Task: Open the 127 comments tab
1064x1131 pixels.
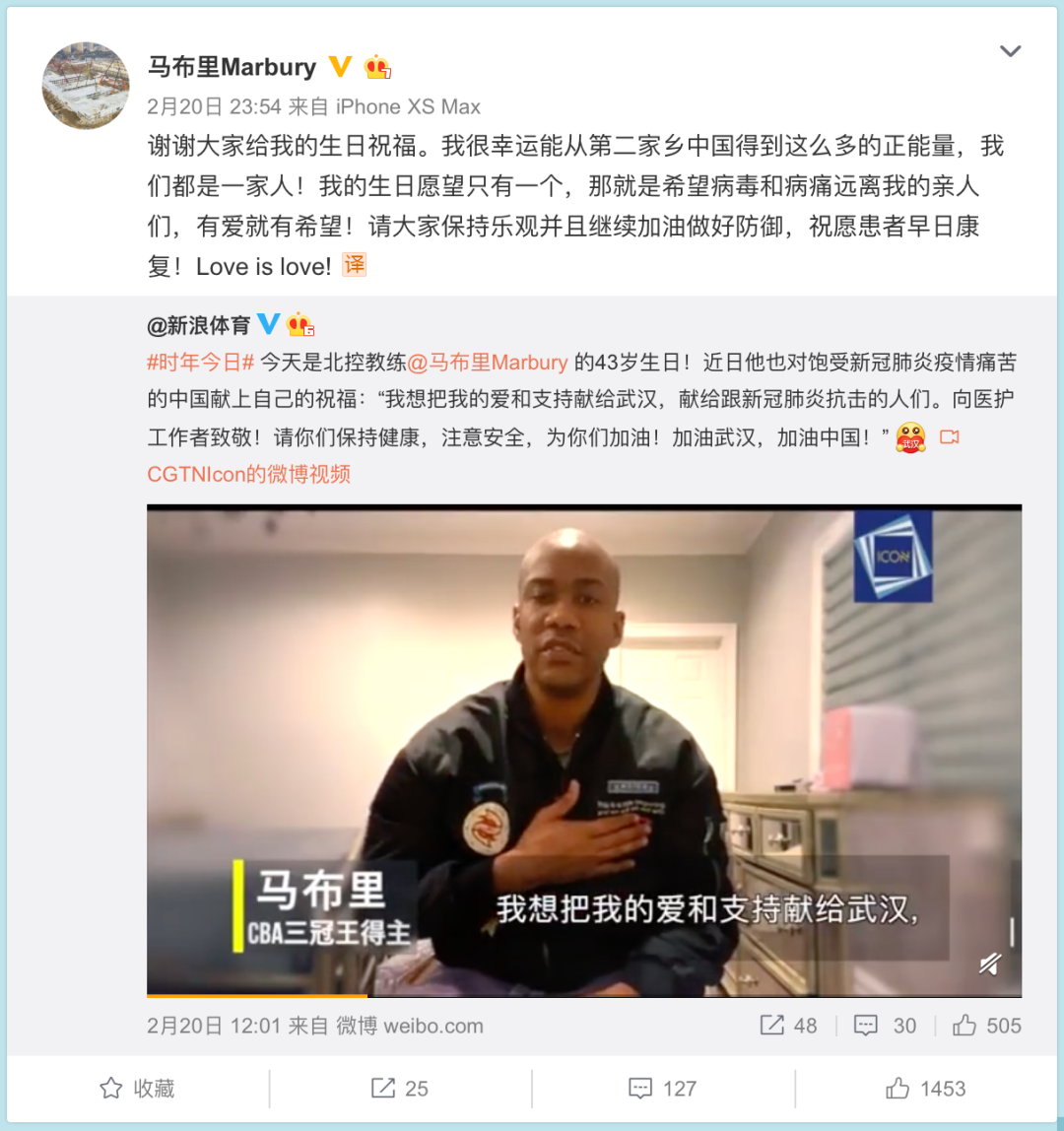Action: (x=662, y=1089)
